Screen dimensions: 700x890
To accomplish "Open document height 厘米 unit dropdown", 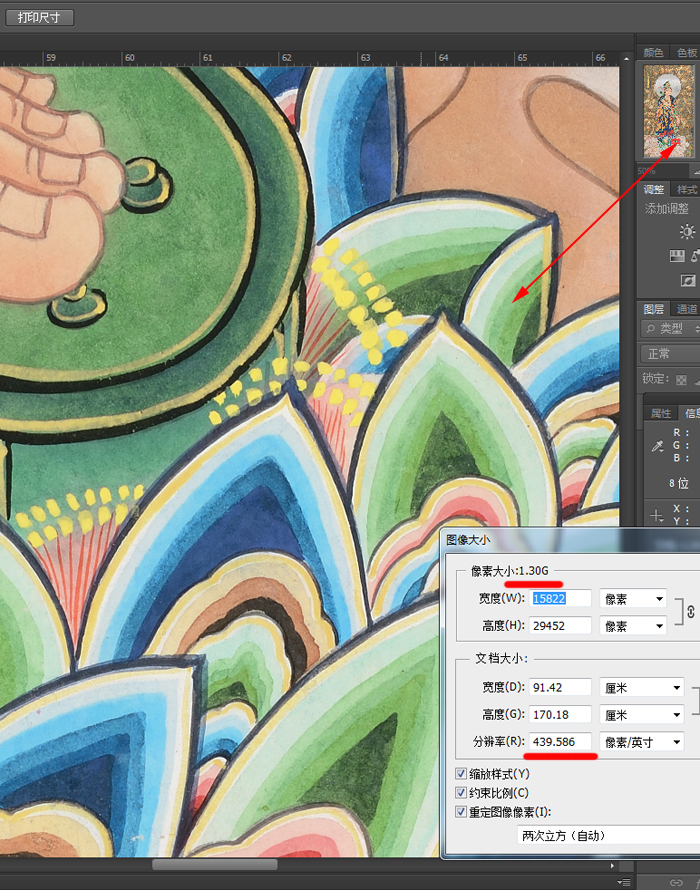I will pyautogui.click(x=642, y=715).
